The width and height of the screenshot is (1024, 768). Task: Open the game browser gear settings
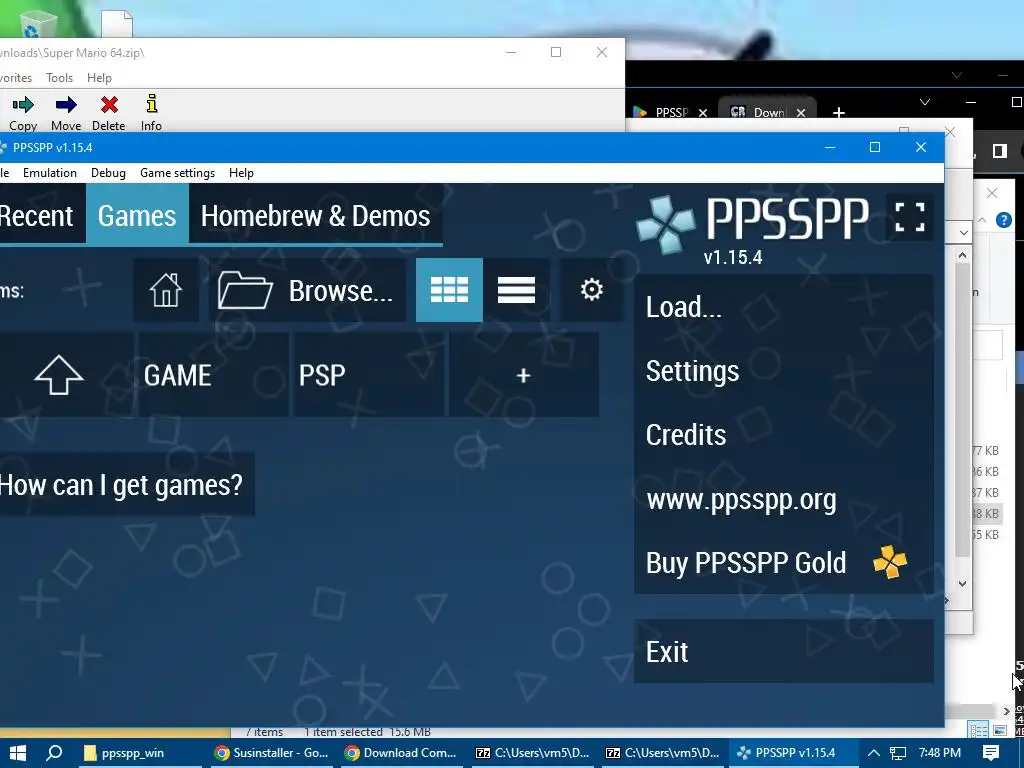click(592, 290)
